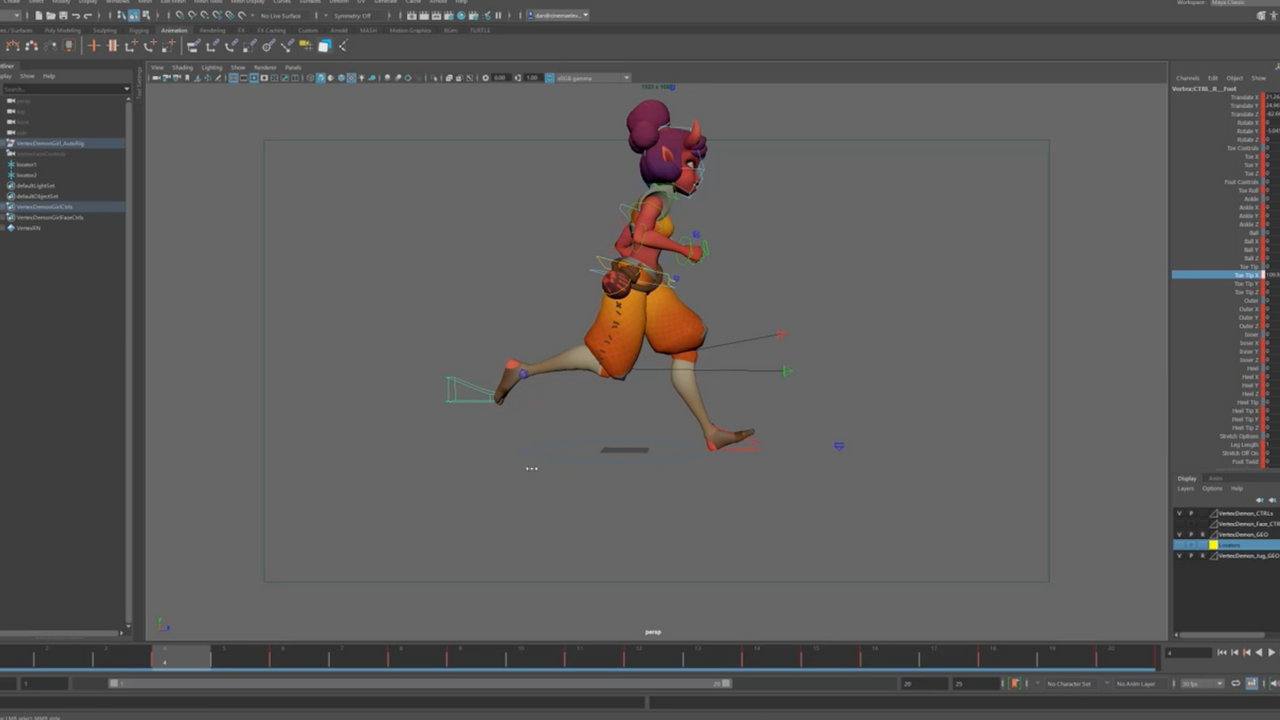1280x720 pixels.
Task: Open the sRGB gamma color space dropdown
Action: pos(592,78)
